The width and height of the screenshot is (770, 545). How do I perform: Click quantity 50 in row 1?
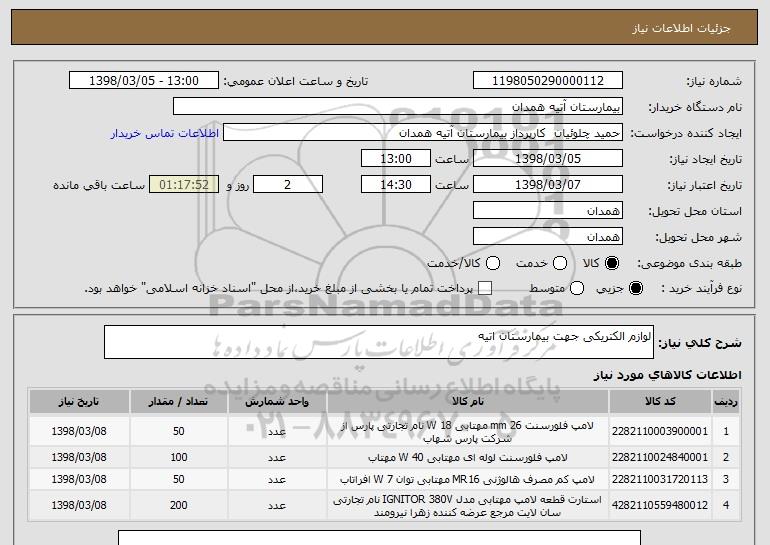coord(179,432)
